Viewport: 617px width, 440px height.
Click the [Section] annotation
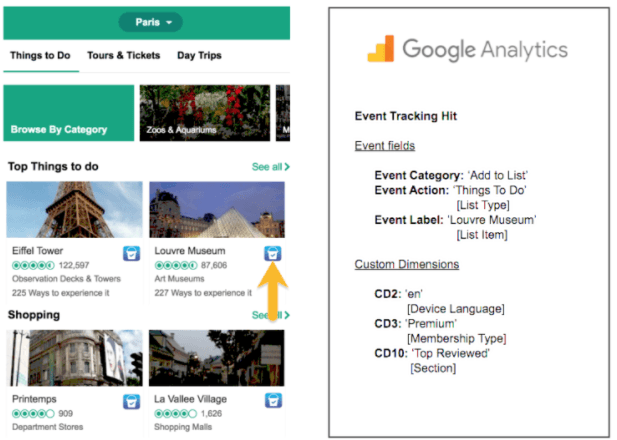coord(433,368)
